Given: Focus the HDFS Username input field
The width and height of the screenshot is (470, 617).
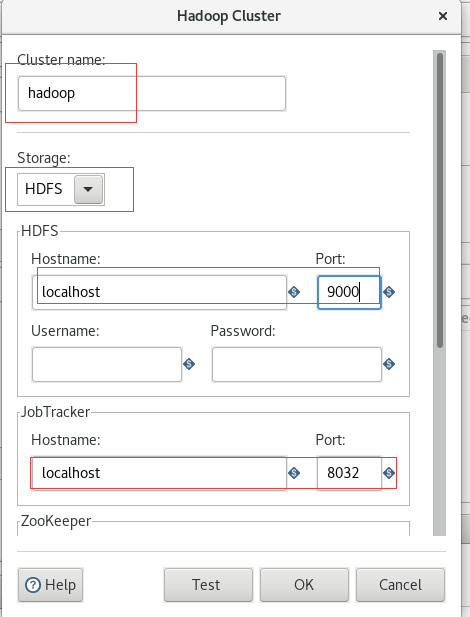Looking at the screenshot, I should pyautogui.click(x=107, y=364).
